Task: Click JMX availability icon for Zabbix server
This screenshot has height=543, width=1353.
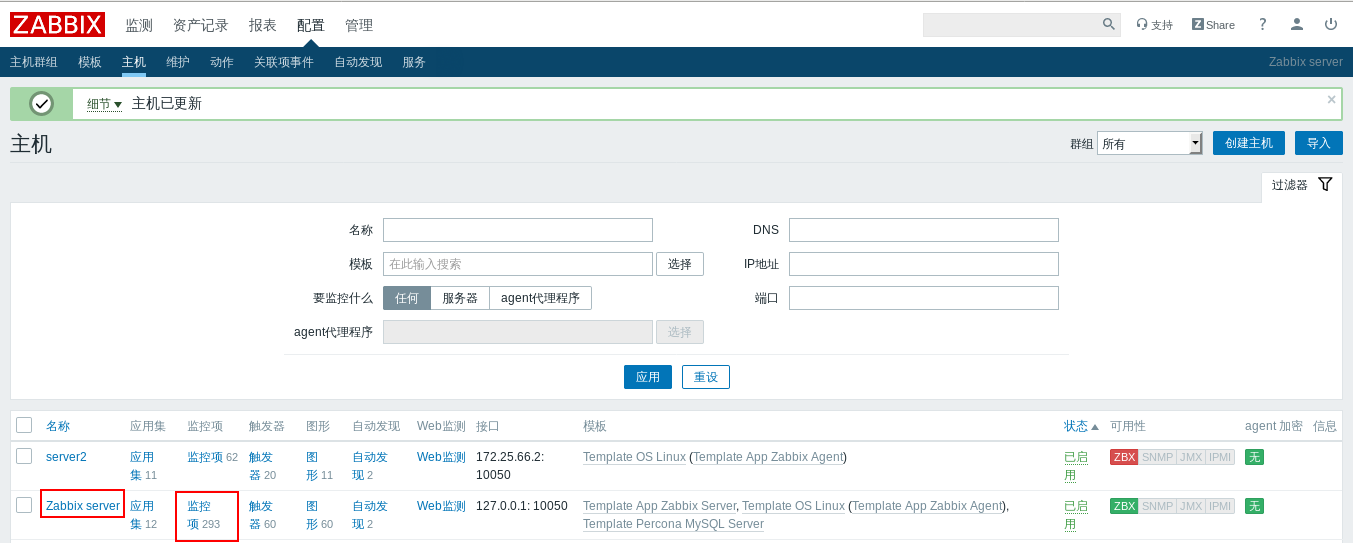Action: coord(1191,506)
